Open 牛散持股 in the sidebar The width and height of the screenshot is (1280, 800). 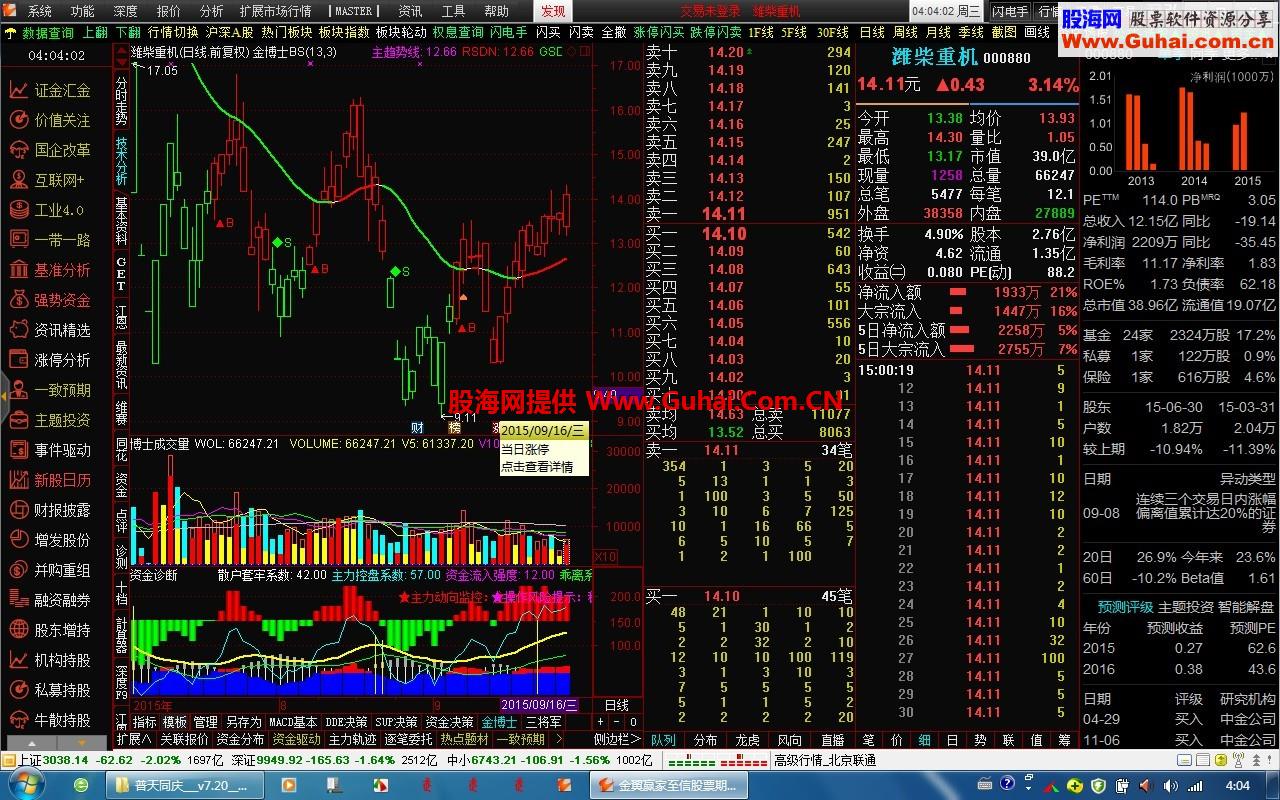click(52, 720)
